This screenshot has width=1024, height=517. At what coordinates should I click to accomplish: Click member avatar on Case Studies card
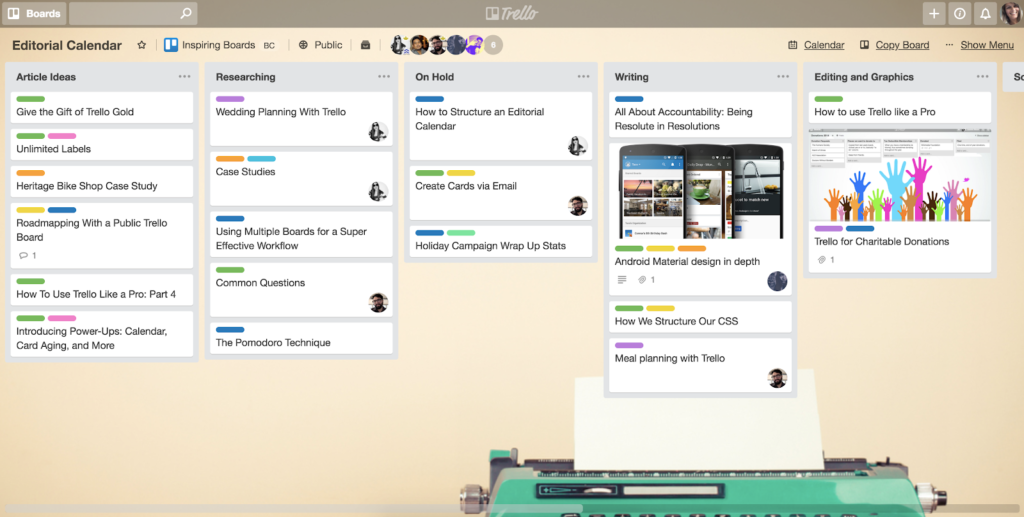point(378,191)
